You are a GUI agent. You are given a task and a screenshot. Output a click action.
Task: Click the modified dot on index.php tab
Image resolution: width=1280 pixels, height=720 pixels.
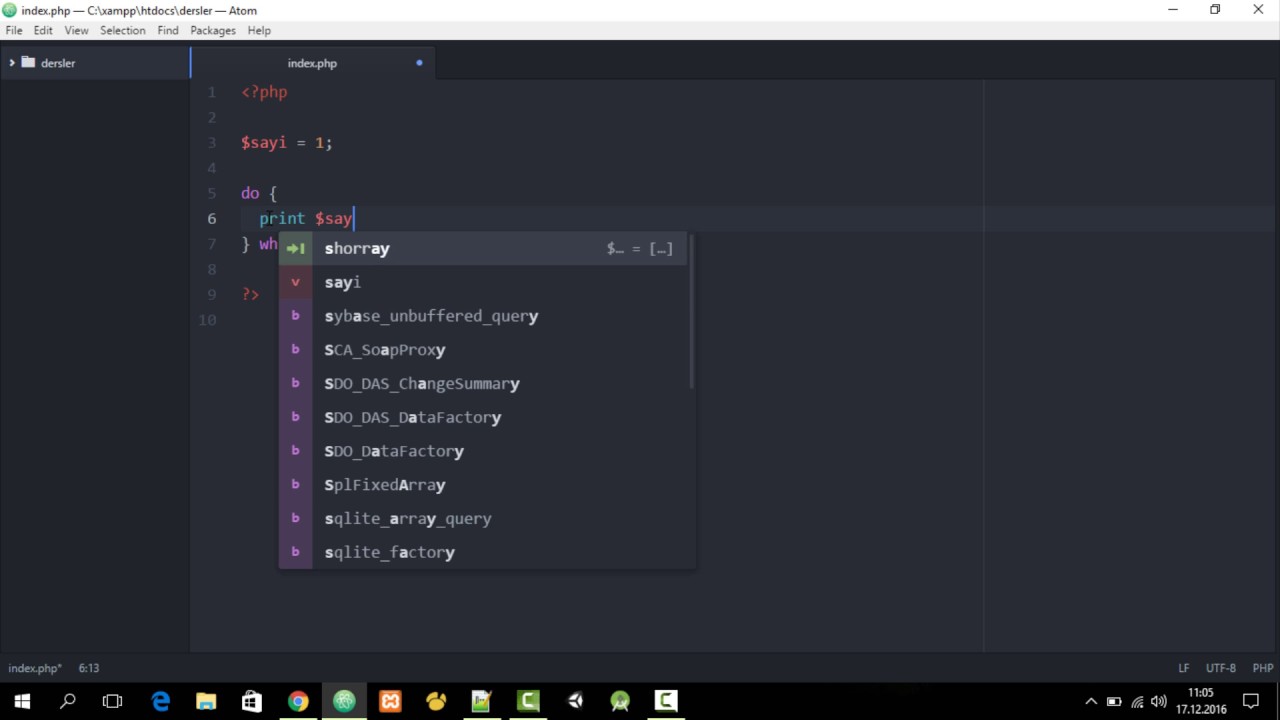[x=419, y=63]
